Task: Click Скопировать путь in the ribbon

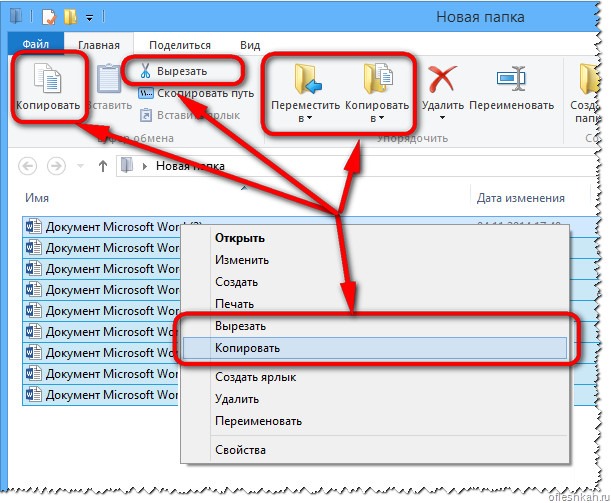Action: tap(196, 93)
